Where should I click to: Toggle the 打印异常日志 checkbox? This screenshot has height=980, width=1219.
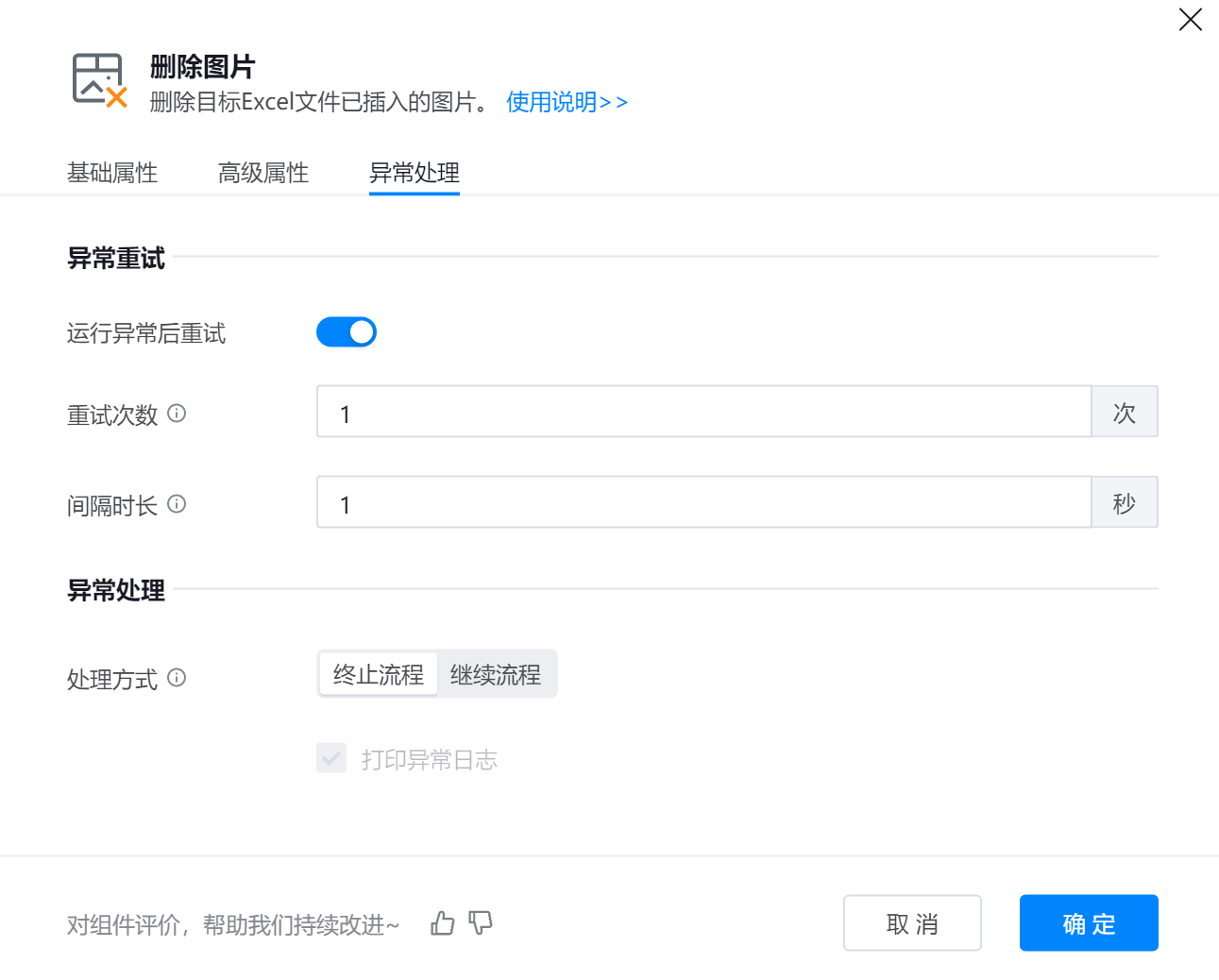tap(331, 758)
